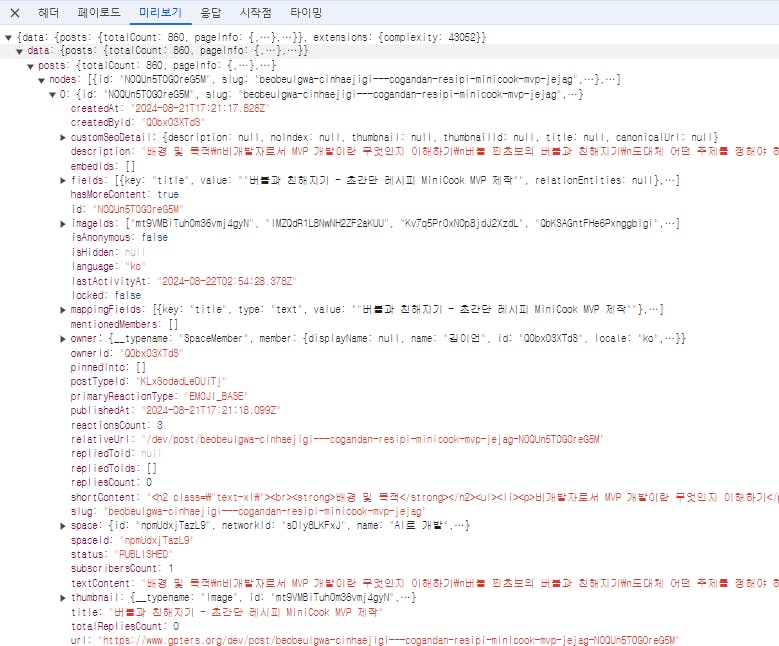Collapse the posts: {totalCount node

30,66
